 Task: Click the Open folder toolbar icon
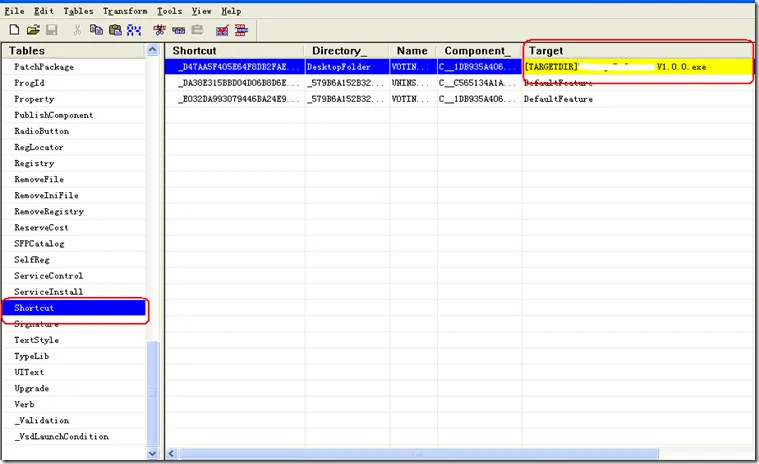(x=33, y=29)
